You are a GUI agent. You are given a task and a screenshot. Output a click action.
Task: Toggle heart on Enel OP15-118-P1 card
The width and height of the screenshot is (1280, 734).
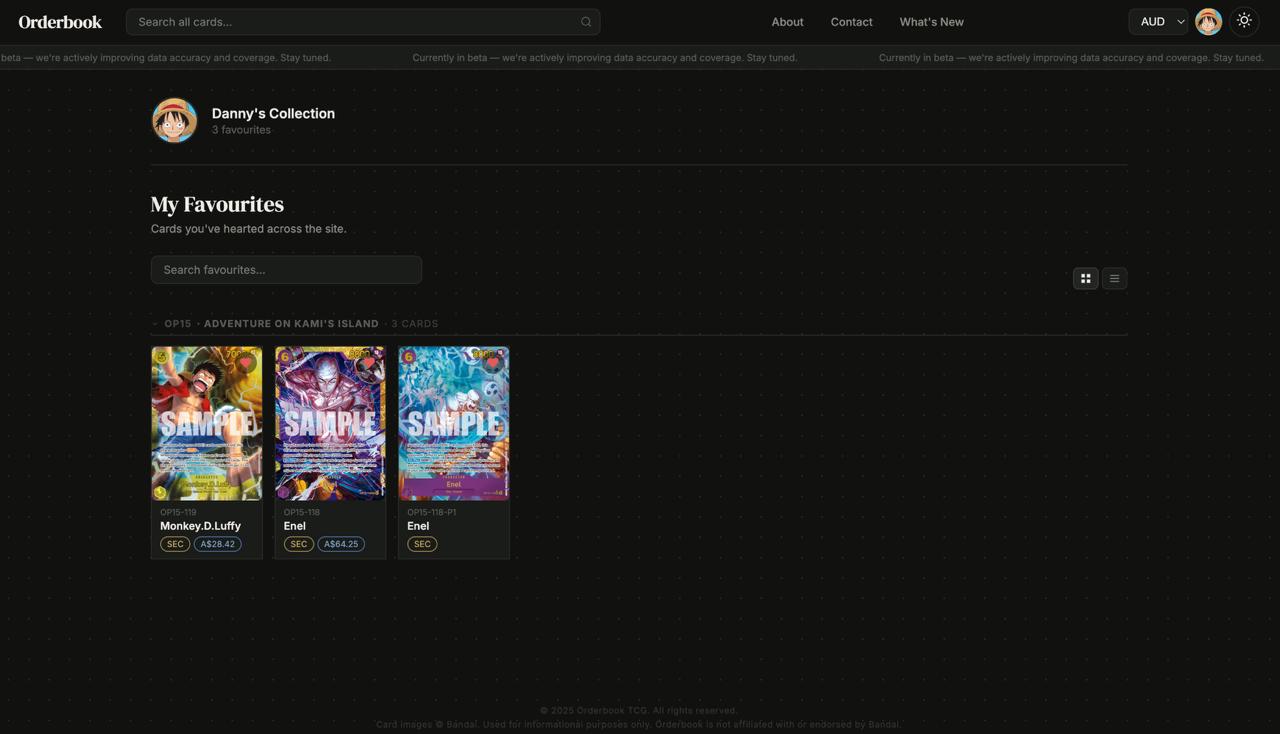(493, 363)
